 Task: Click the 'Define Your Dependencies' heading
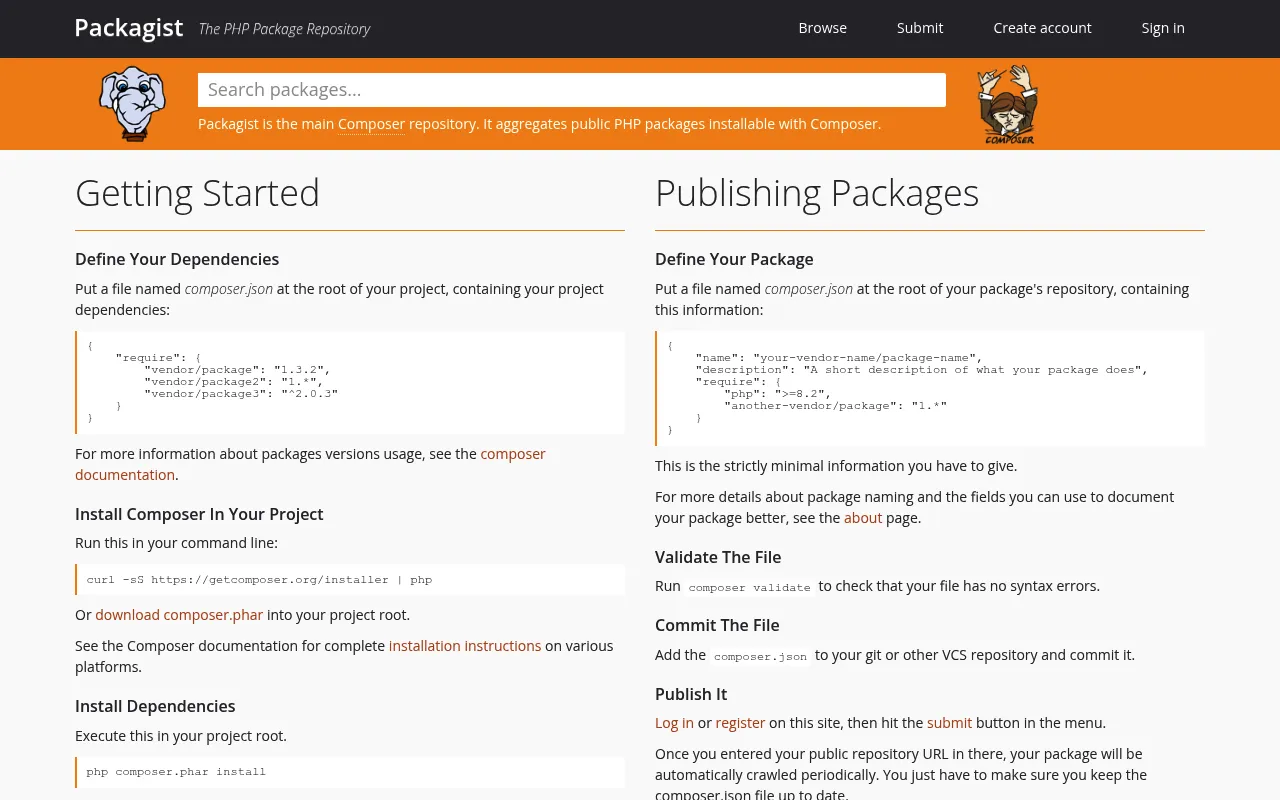point(177,259)
